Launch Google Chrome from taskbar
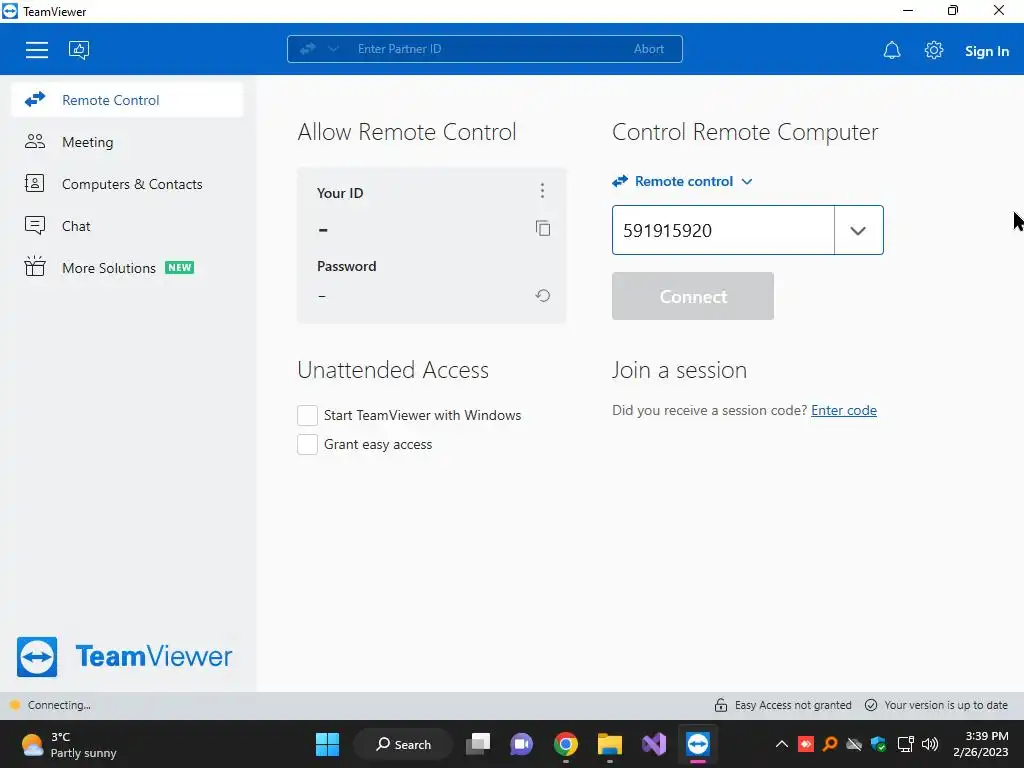The image size is (1024, 768). click(x=566, y=744)
